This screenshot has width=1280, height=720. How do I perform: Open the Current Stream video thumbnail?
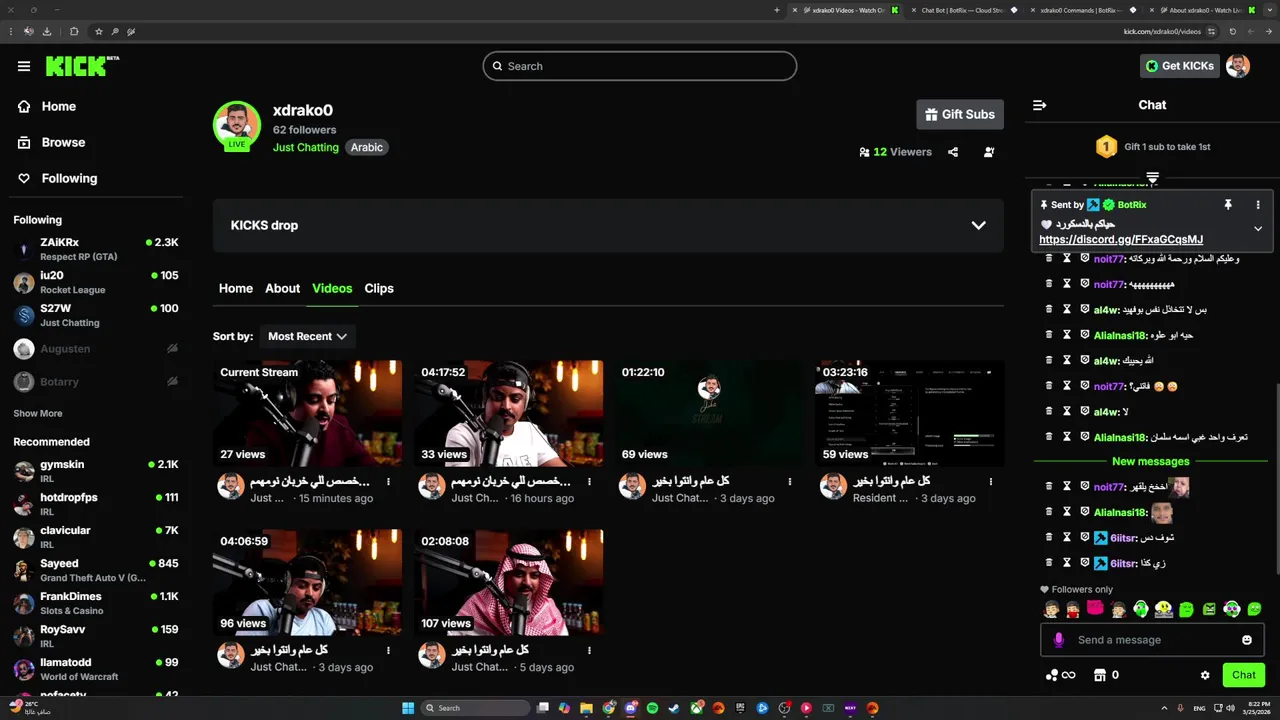[x=307, y=414]
